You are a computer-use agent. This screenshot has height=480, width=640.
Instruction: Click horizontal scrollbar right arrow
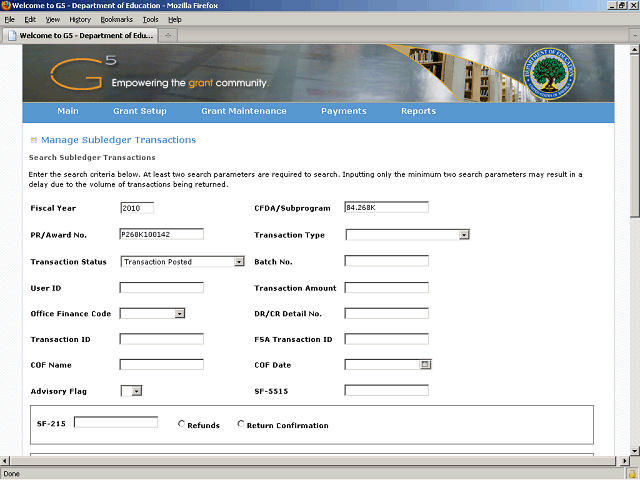point(624,461)
